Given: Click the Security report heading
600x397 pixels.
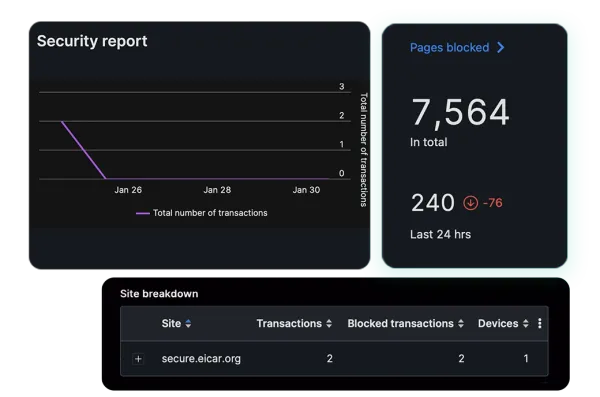Looking at the screenshot, I should 92,41.
